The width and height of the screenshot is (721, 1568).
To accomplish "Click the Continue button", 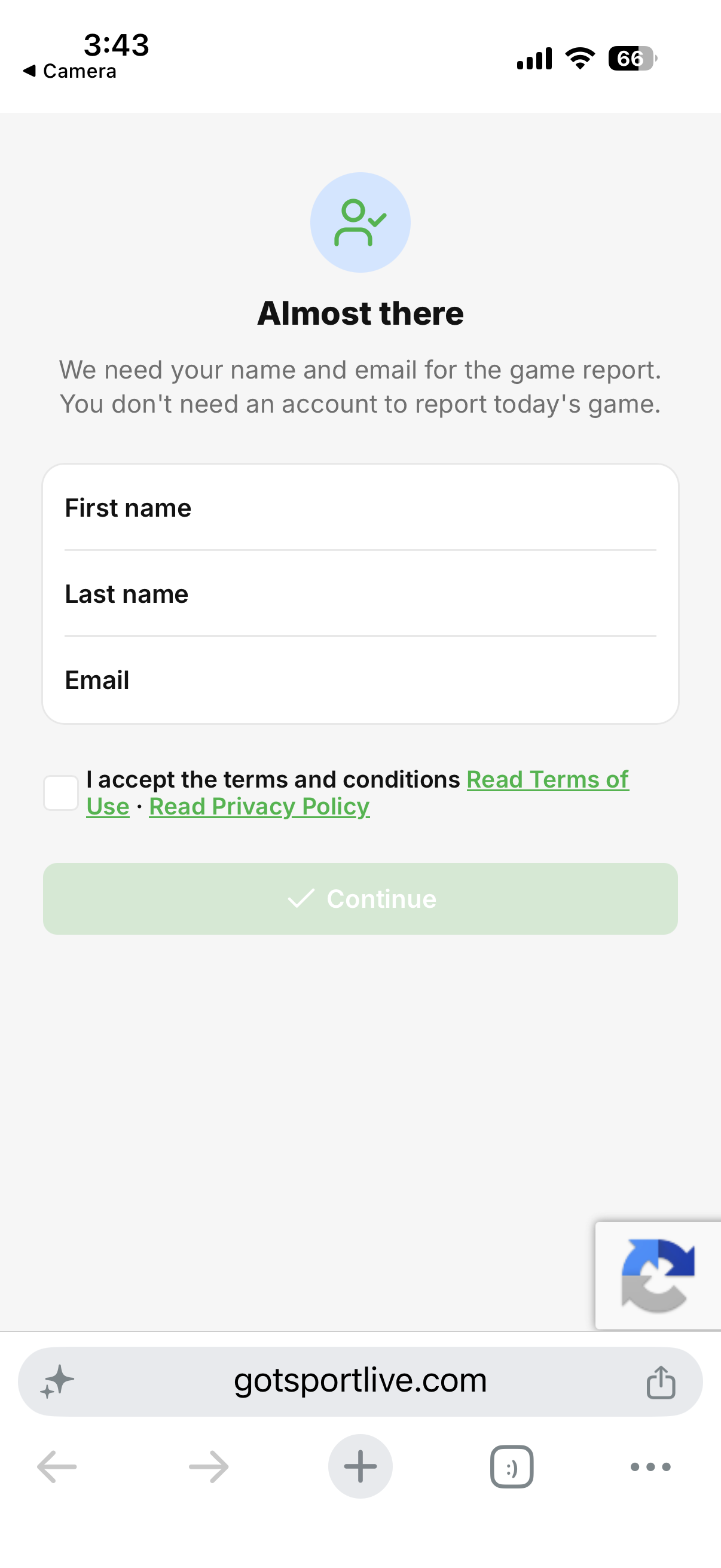I will (x=360, y=899).
